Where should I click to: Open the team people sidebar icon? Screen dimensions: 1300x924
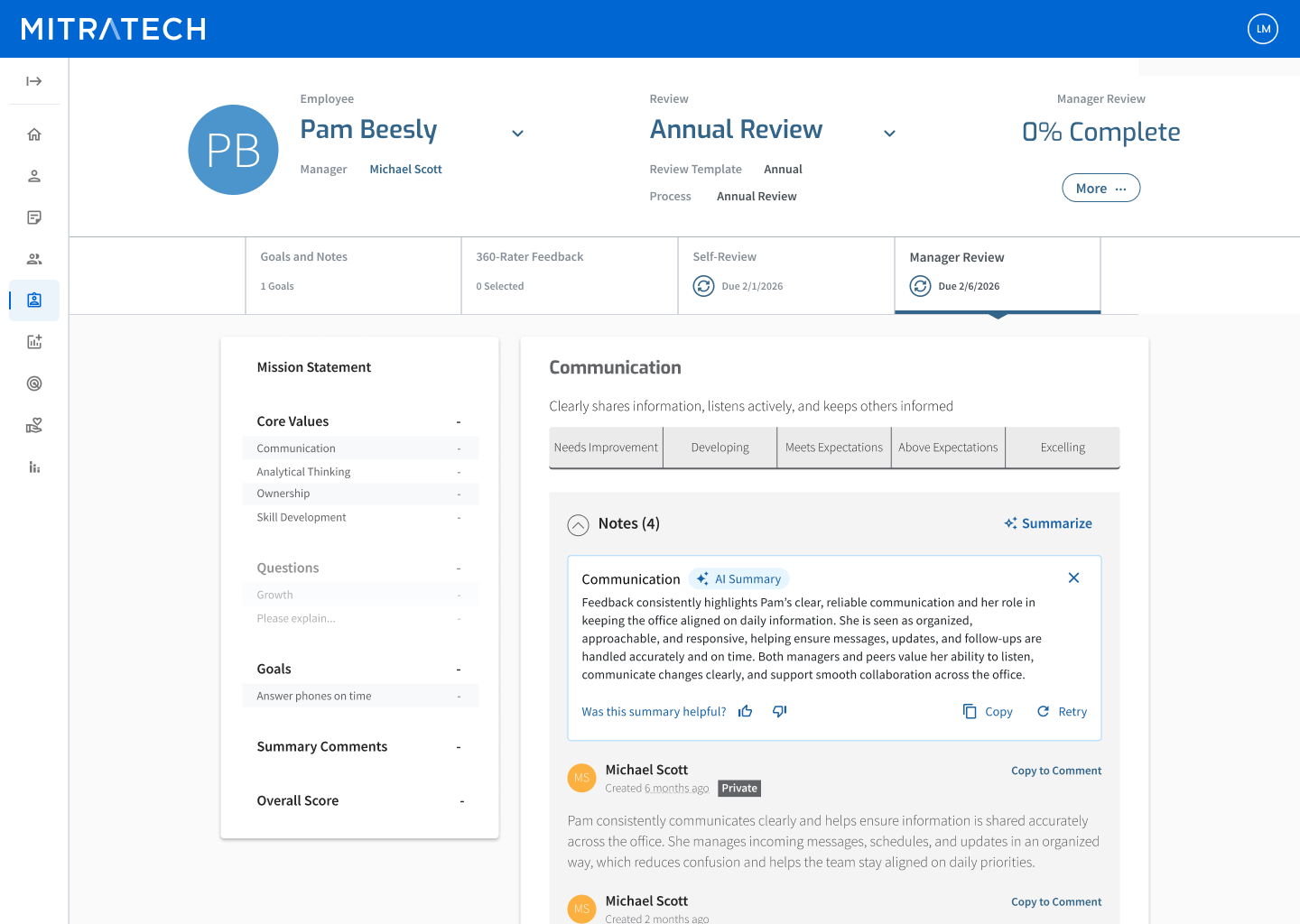[x=34, y=259]
